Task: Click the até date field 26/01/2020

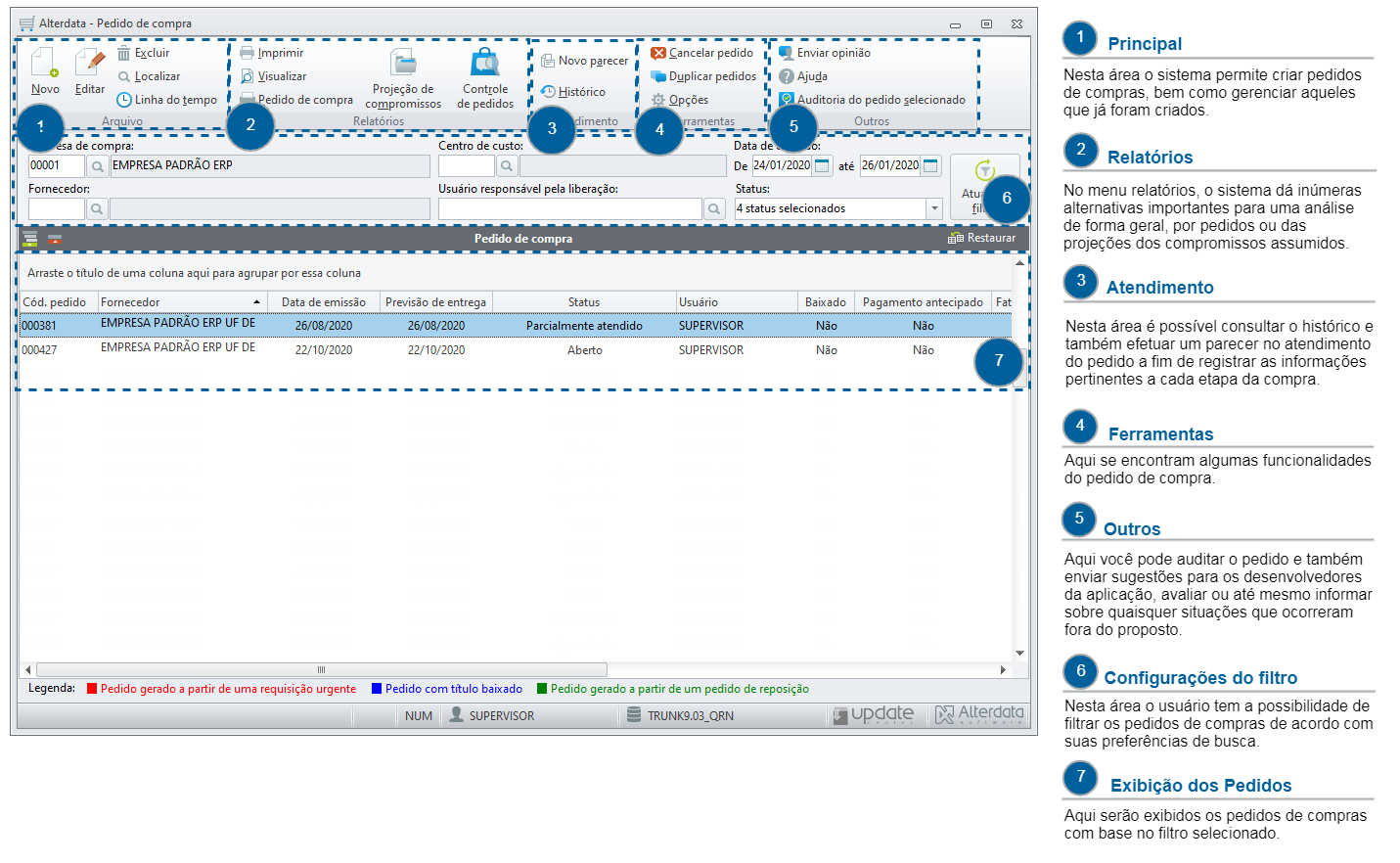Action: (890, 165)
